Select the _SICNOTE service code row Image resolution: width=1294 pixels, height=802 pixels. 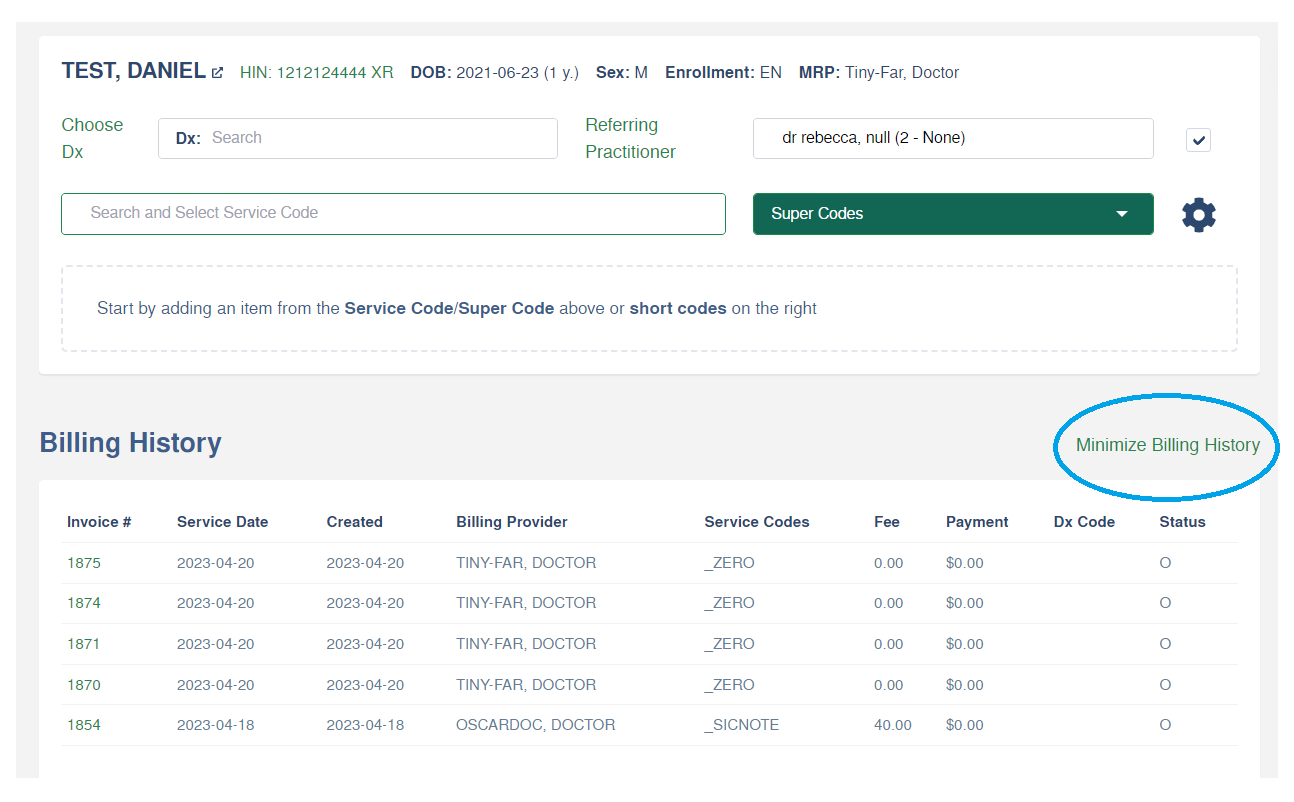741,725
